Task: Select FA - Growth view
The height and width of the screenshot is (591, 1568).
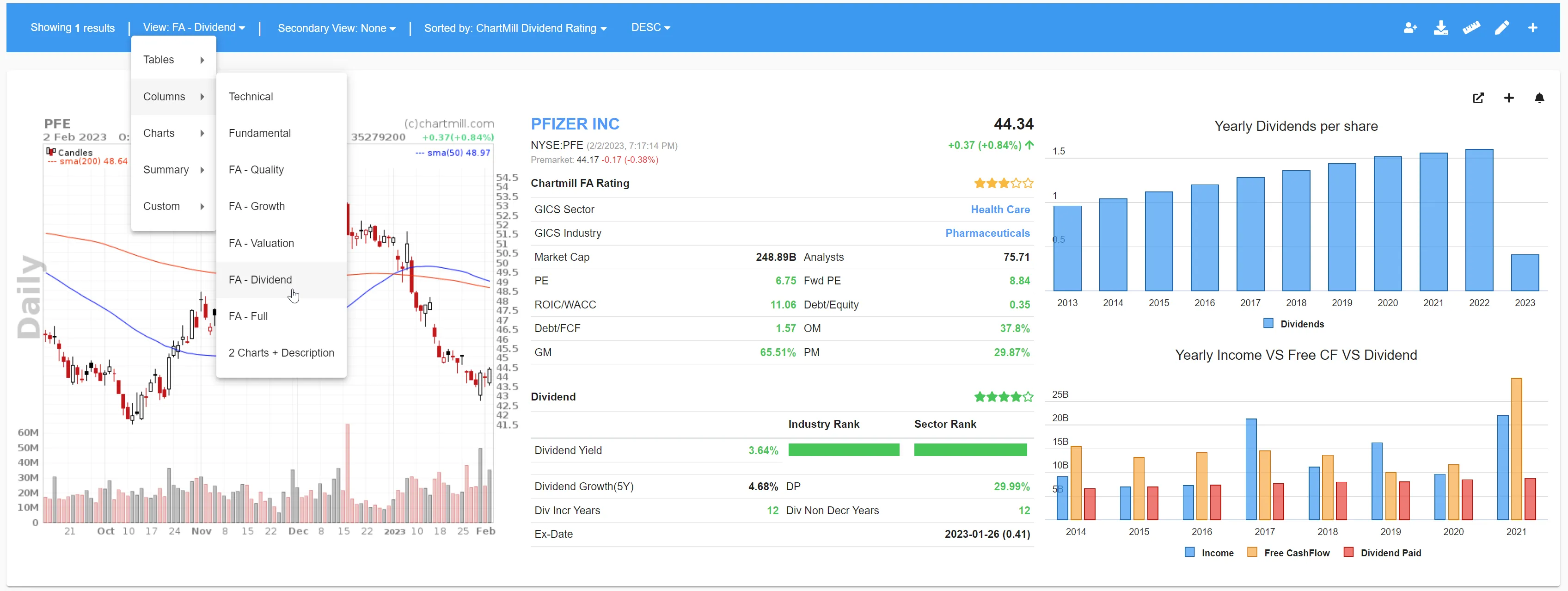Action: [x=281, y=206]
